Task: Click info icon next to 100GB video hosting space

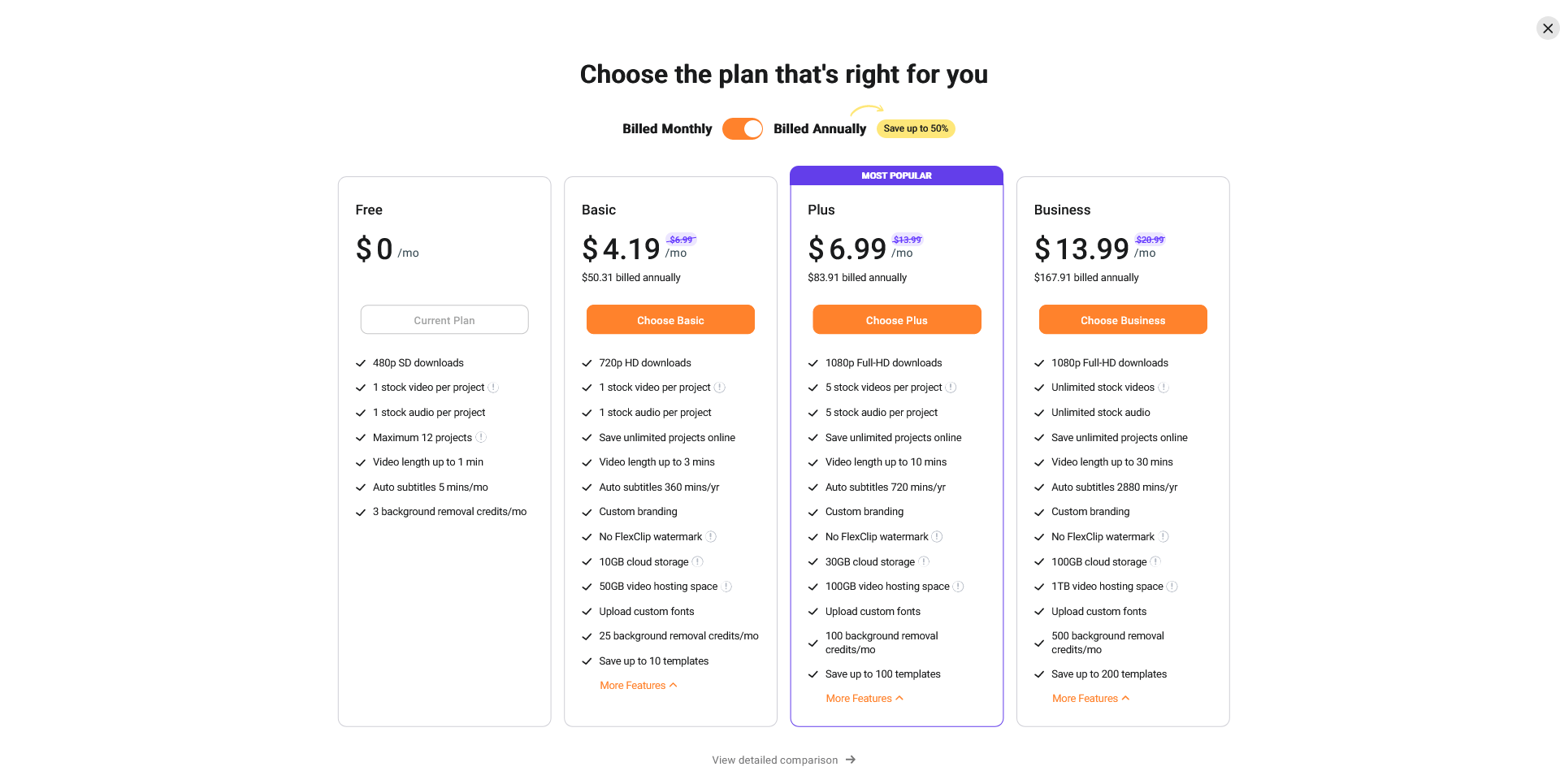Action: pos(959,587)
